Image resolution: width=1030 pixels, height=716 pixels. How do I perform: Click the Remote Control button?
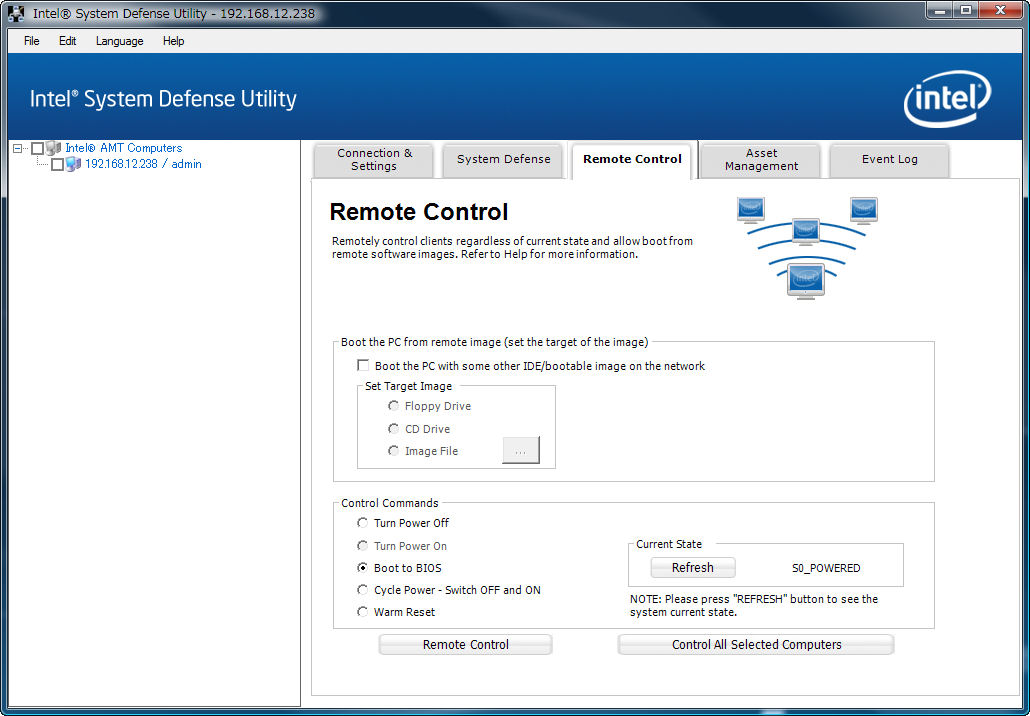[466, 645]
